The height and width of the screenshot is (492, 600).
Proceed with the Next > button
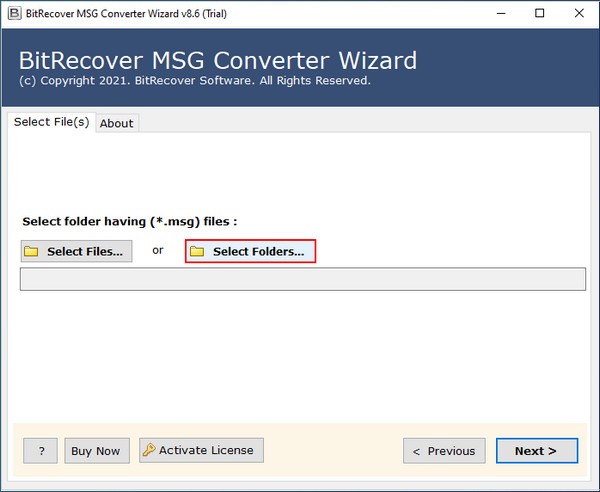click(537, 451)
